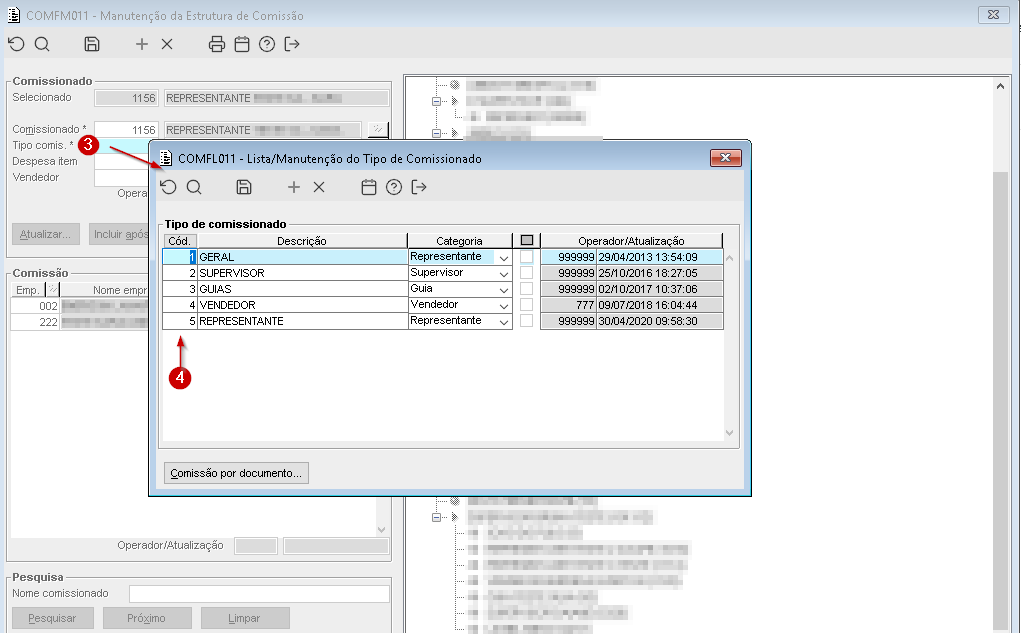Click select-all checkbox icon in grid header
This screenshot has width=1021, height=634.
527,240
